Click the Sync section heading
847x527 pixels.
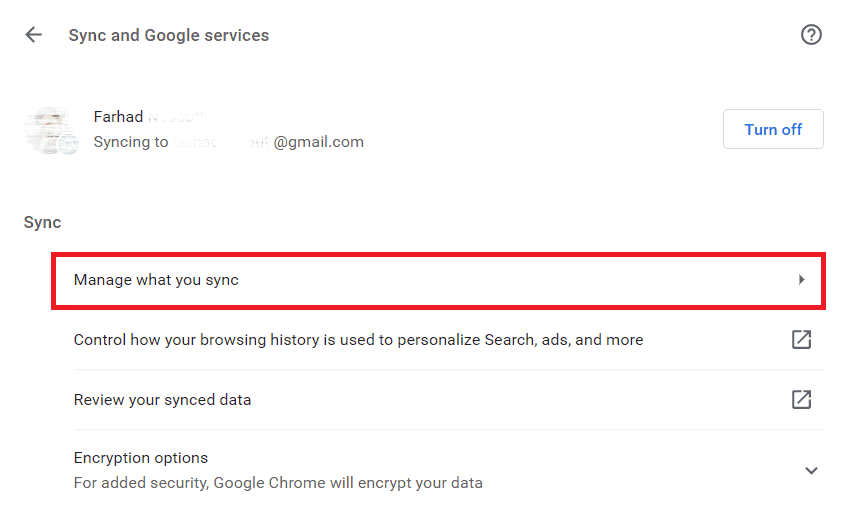click(x=42, y=222)
